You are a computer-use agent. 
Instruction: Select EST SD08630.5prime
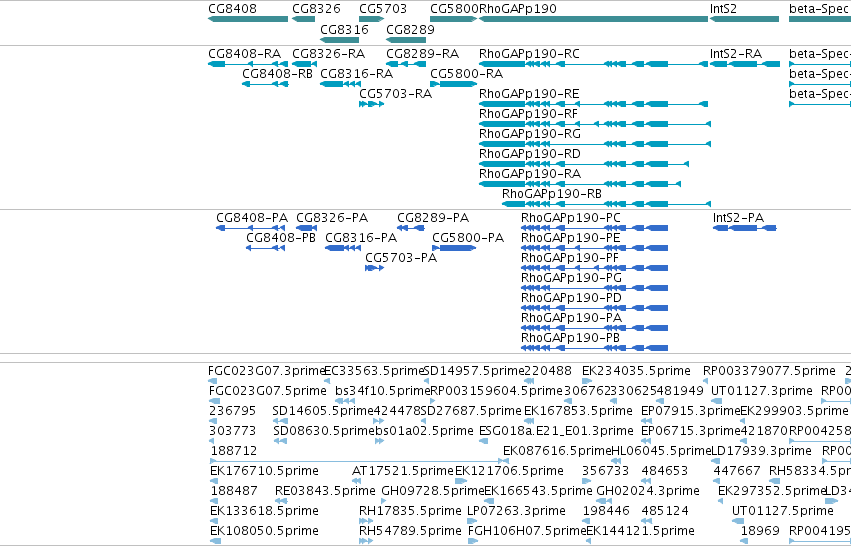point(280,441)
